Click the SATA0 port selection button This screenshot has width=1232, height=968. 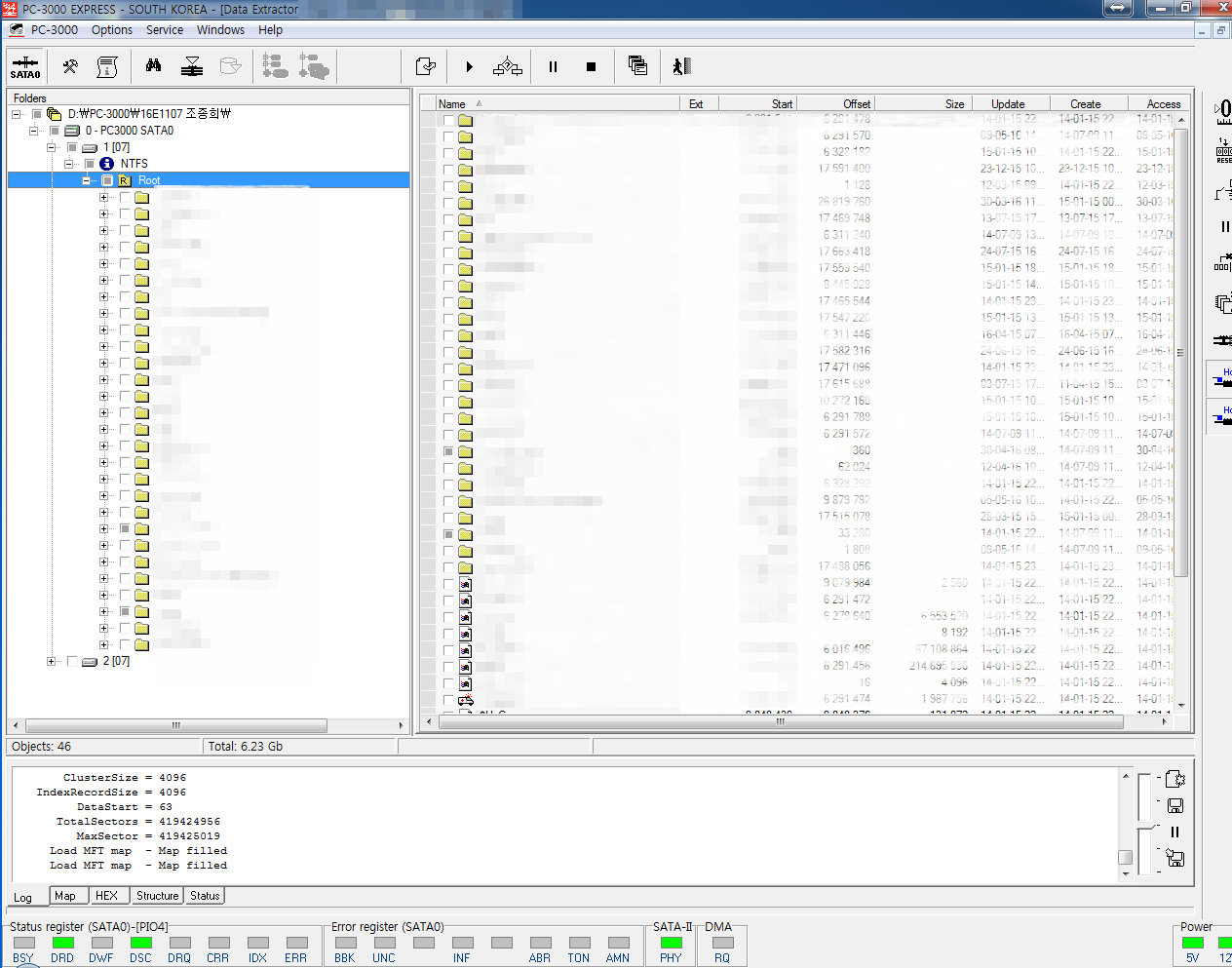click(x=25, y=66)
